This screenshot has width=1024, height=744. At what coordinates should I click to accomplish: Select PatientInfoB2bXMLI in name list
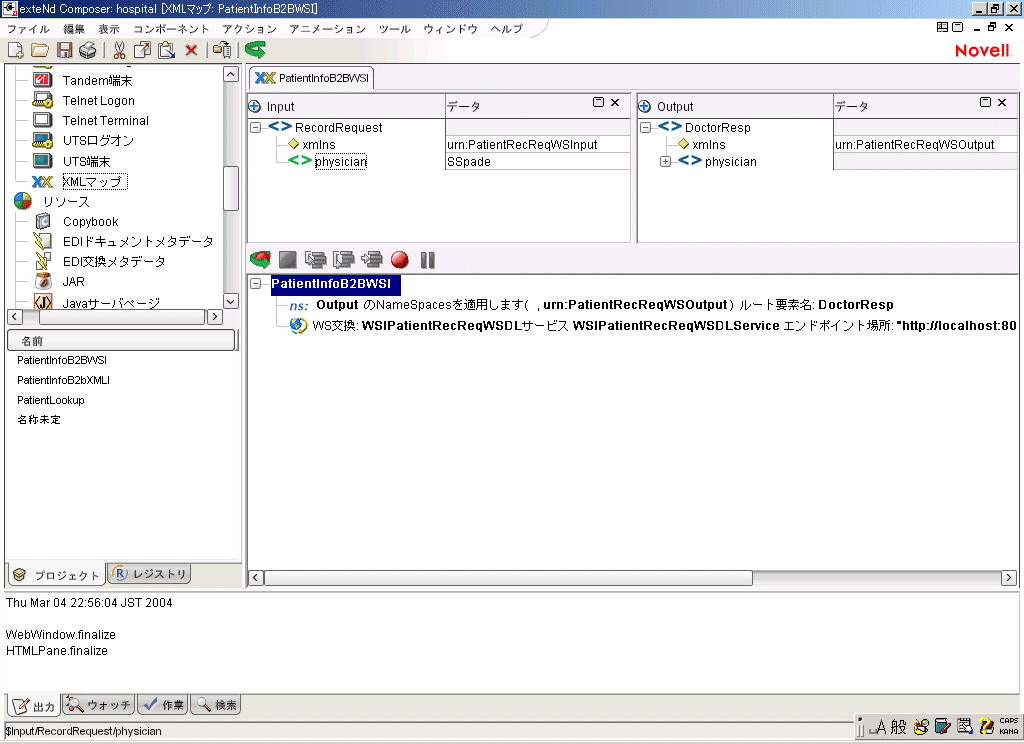63,380
